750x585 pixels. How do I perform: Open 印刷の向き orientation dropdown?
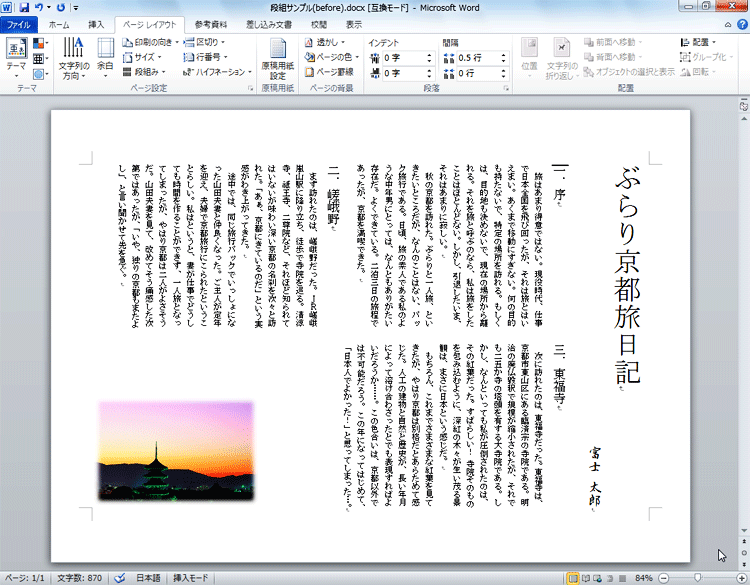coord(150,43)
